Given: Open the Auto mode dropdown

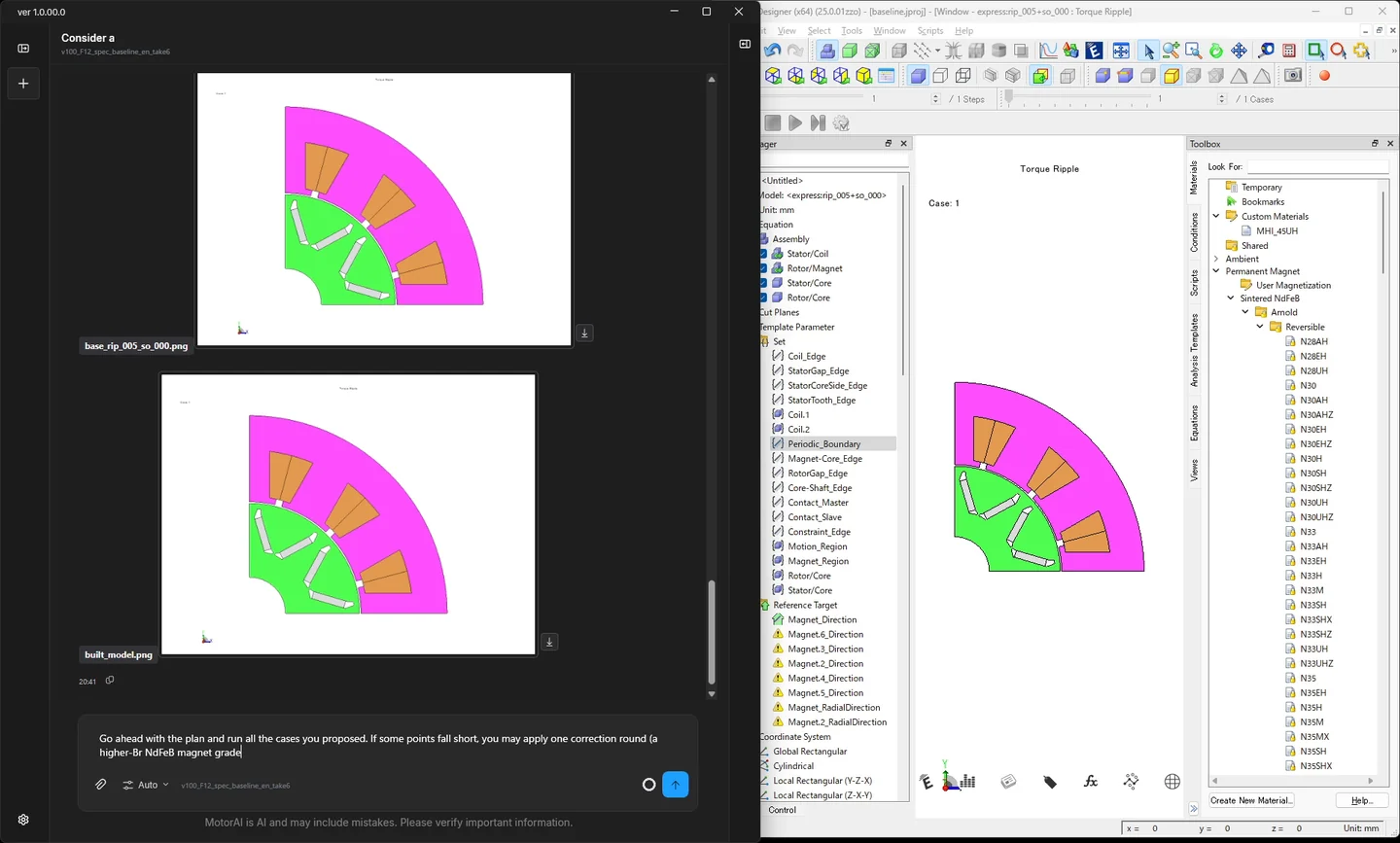Looking at the screenshot, I should tap(146, 785).
